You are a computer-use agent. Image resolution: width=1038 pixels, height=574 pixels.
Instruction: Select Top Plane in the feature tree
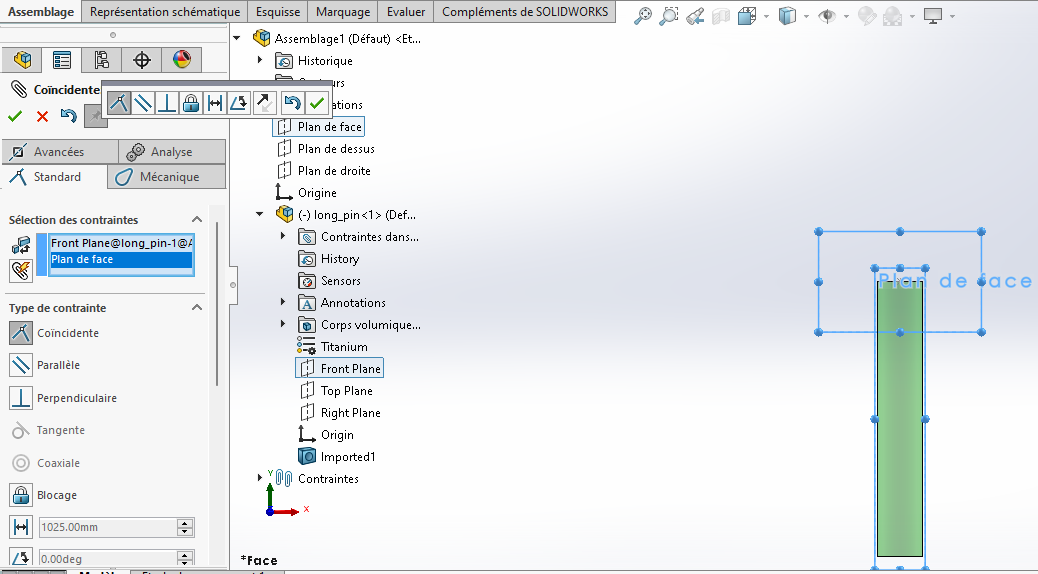[346, 391]
